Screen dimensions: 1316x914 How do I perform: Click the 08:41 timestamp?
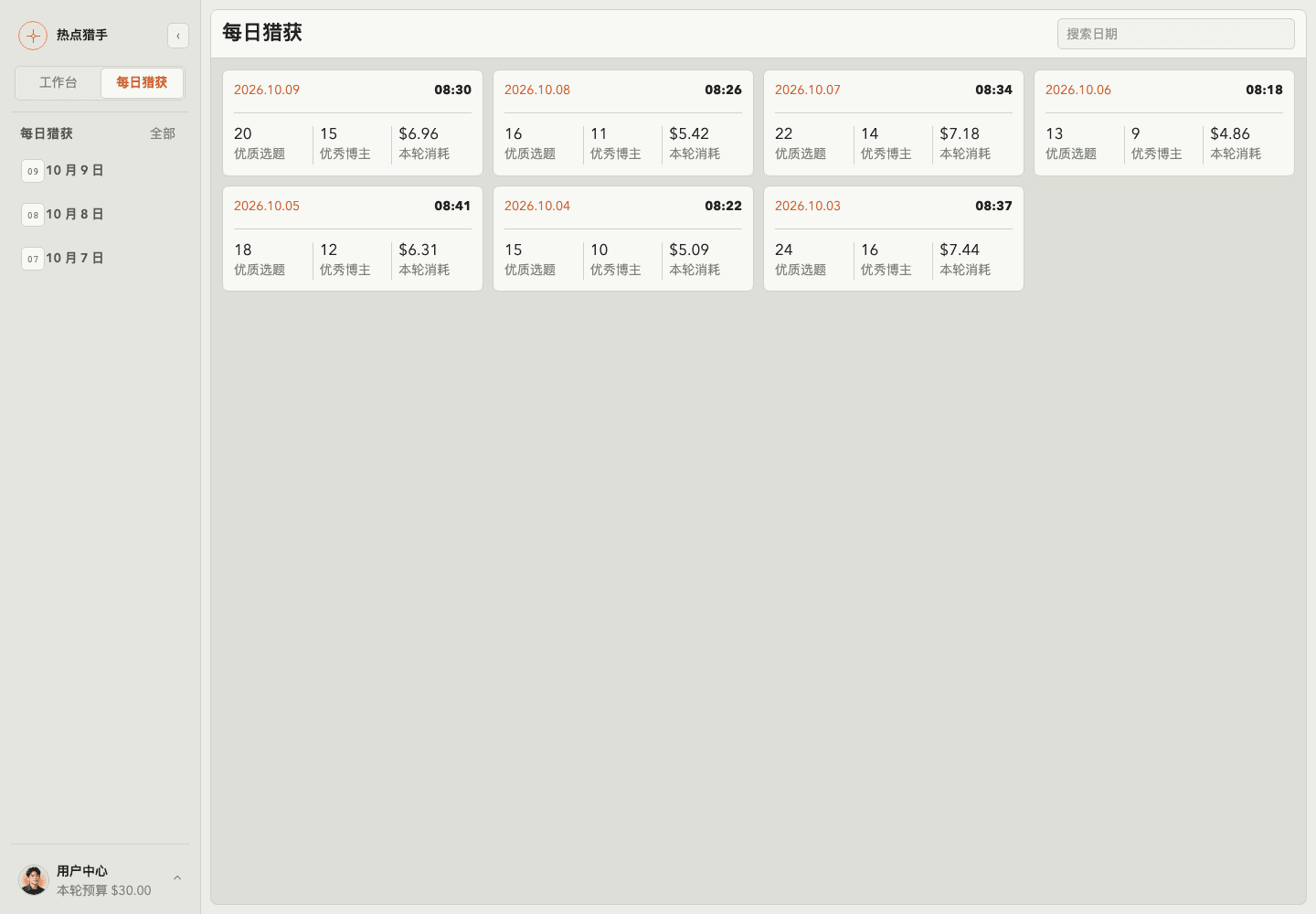pyautogui.click(x=452, y=206)
